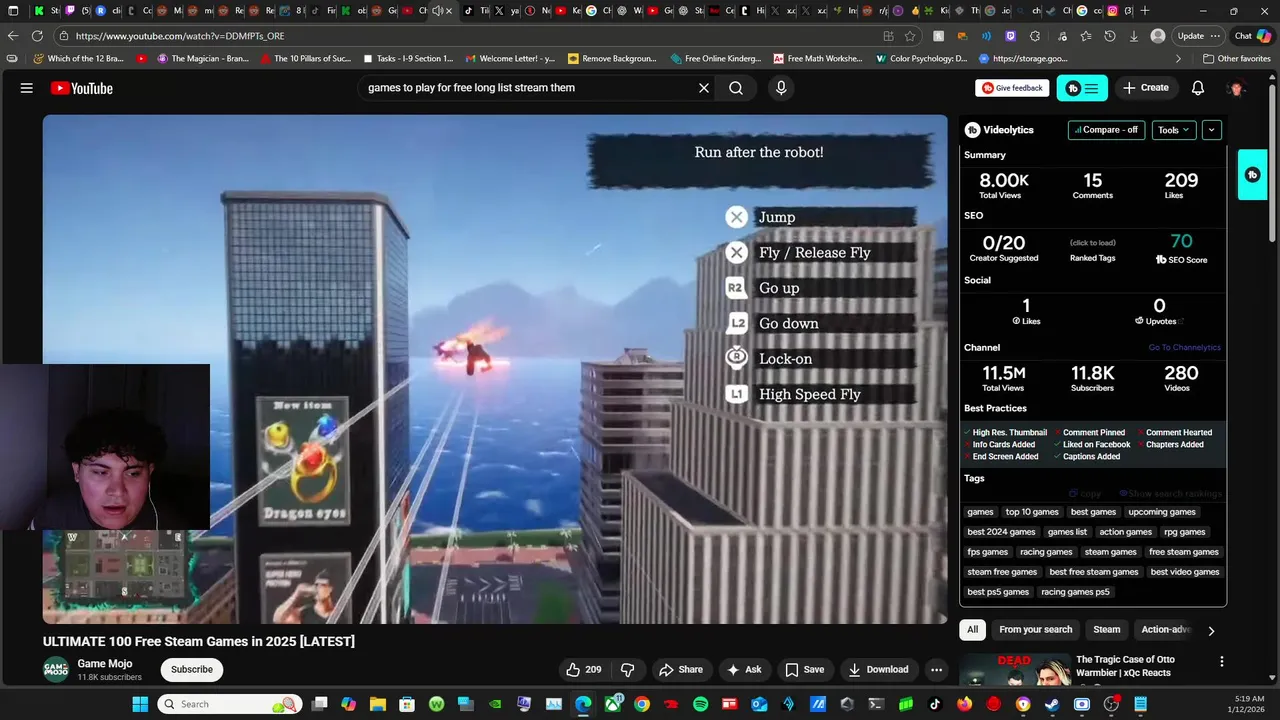Image resolution: width=1280 pixels, height=720 pixels.
Task: Open the Color Psychology bookmark
Action: [x=920, y=59]
